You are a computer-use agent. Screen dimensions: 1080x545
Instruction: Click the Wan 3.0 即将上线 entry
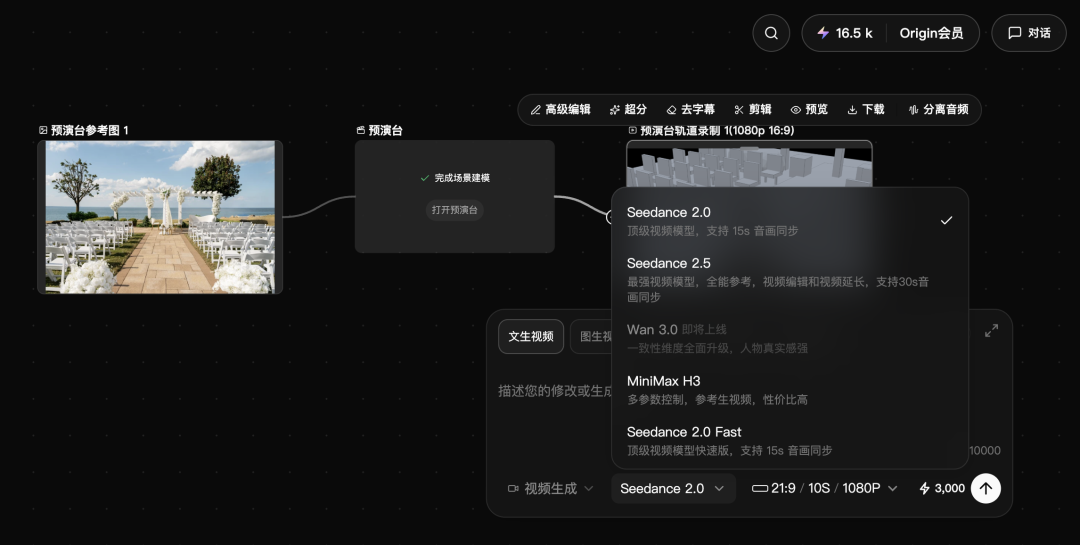[x=790, y=338]
